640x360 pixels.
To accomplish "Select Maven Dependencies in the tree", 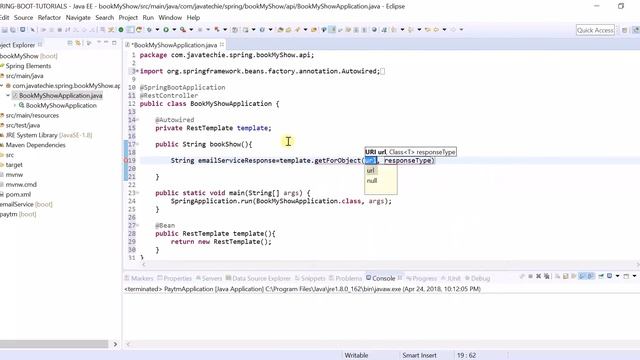I will pos(35,145).
